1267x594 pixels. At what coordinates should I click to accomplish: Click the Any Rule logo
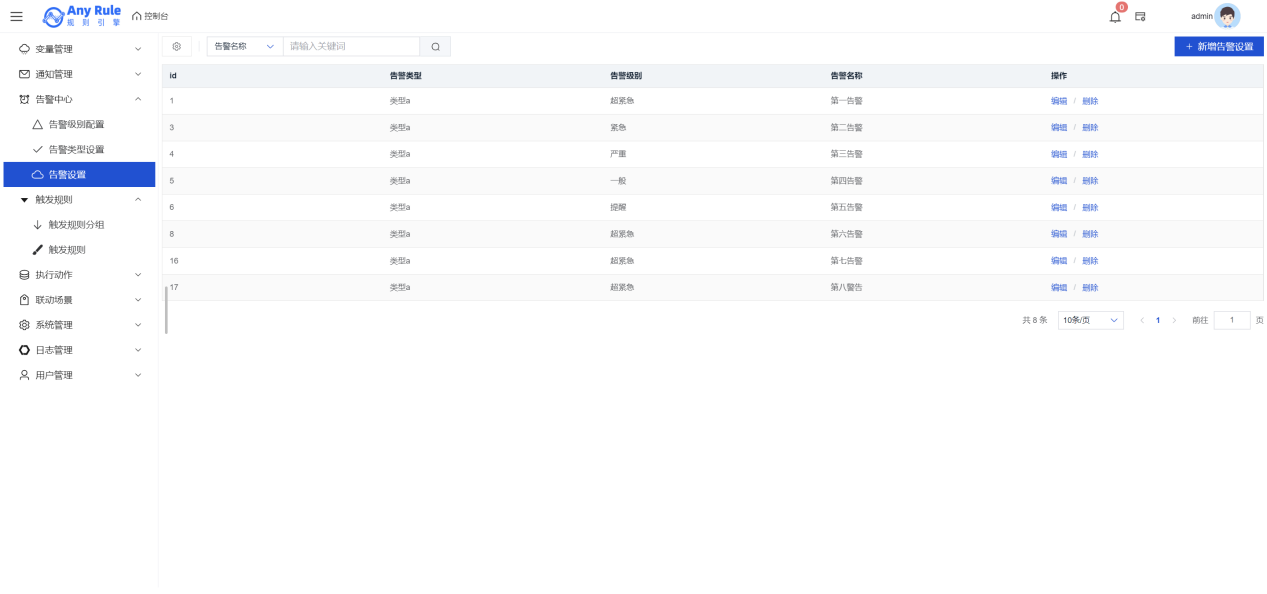click(82, 16)
